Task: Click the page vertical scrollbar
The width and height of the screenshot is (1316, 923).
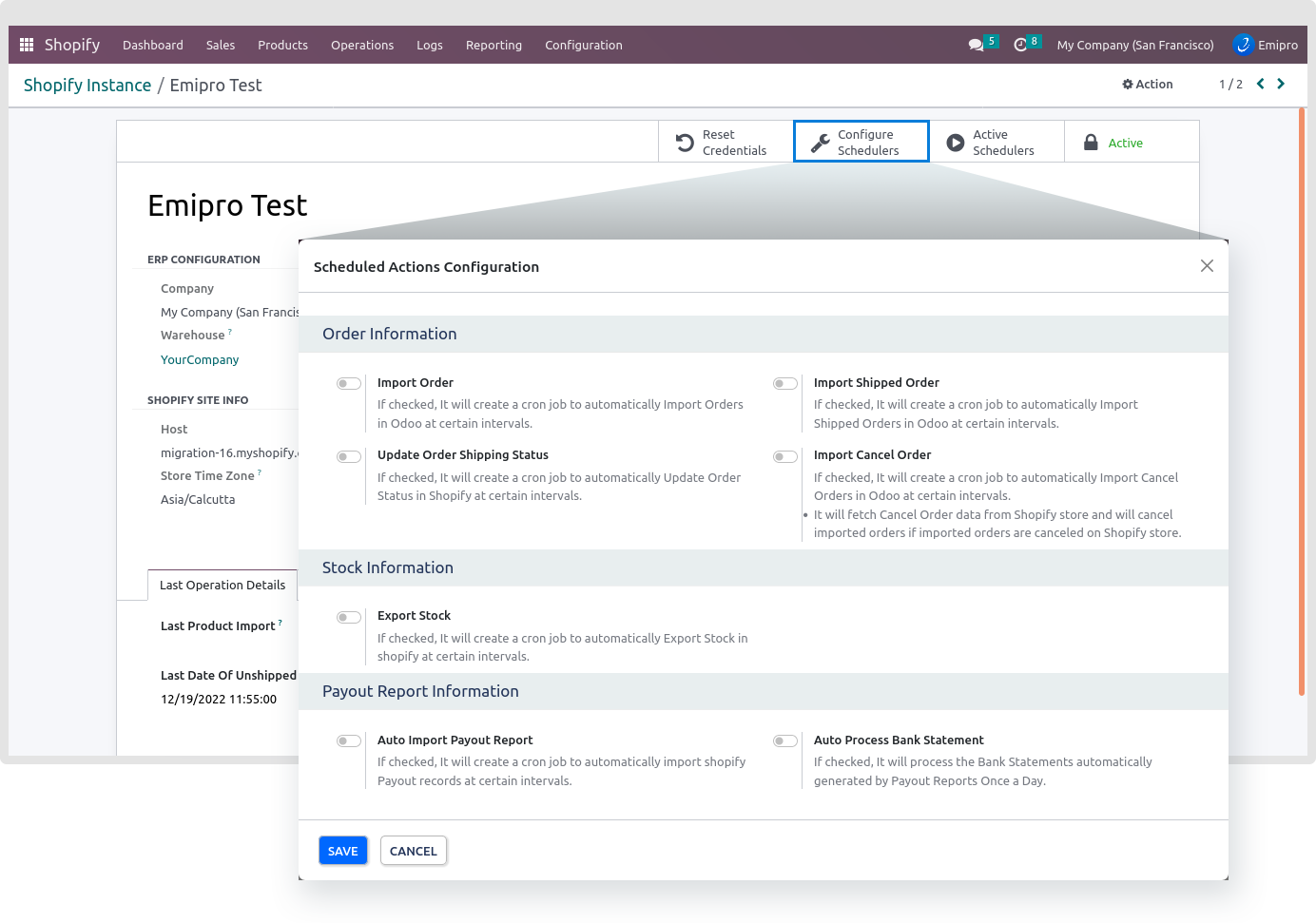Action: 1301,401
